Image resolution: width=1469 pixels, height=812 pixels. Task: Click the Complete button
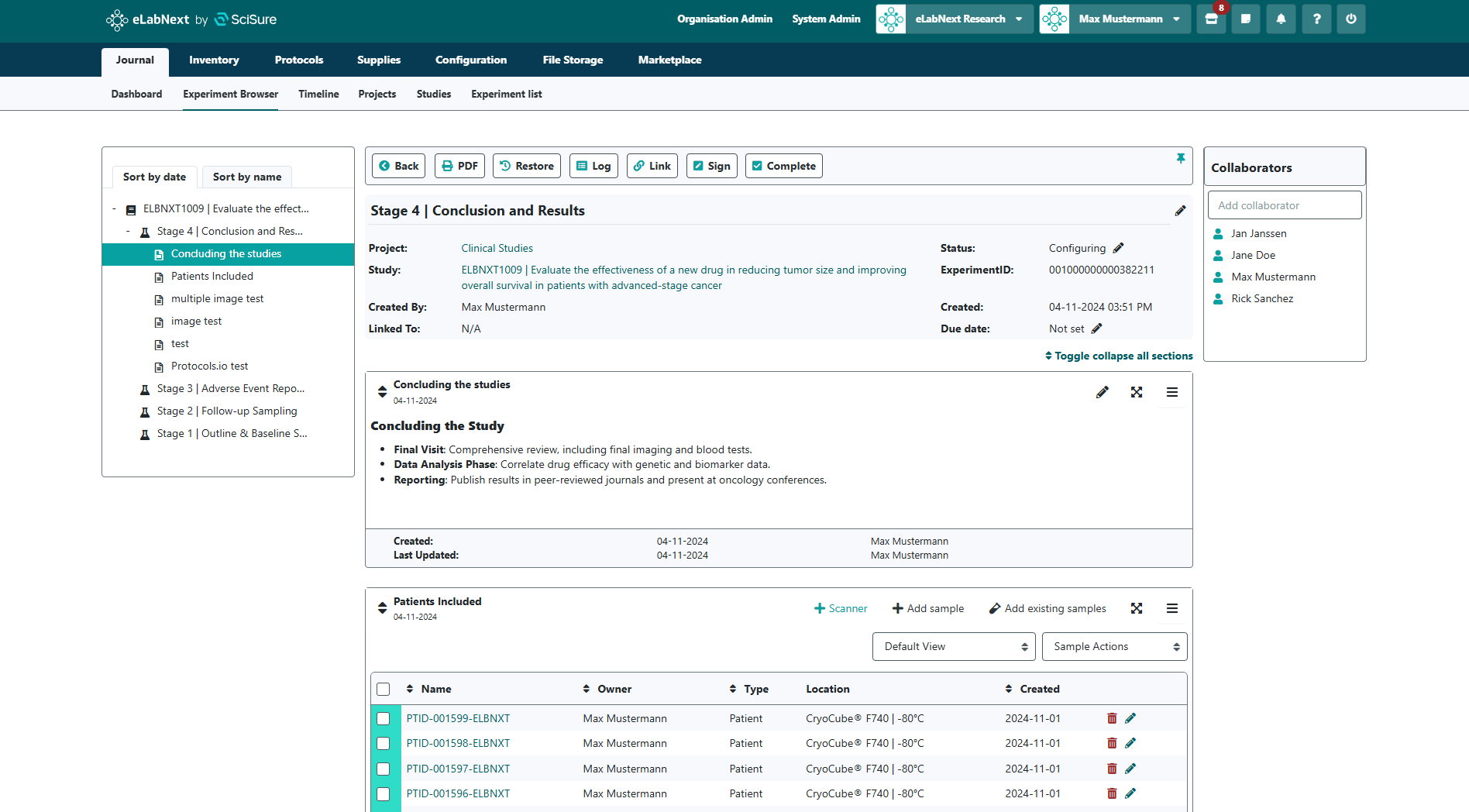[783, 166]
